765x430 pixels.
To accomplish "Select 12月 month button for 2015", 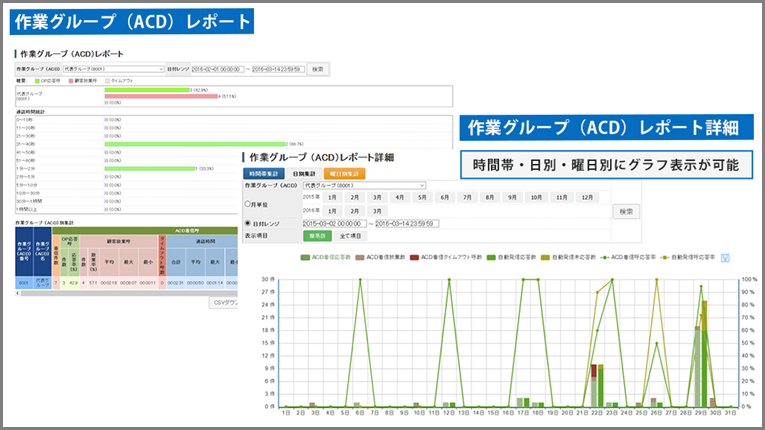I will [x=588, y=198].
